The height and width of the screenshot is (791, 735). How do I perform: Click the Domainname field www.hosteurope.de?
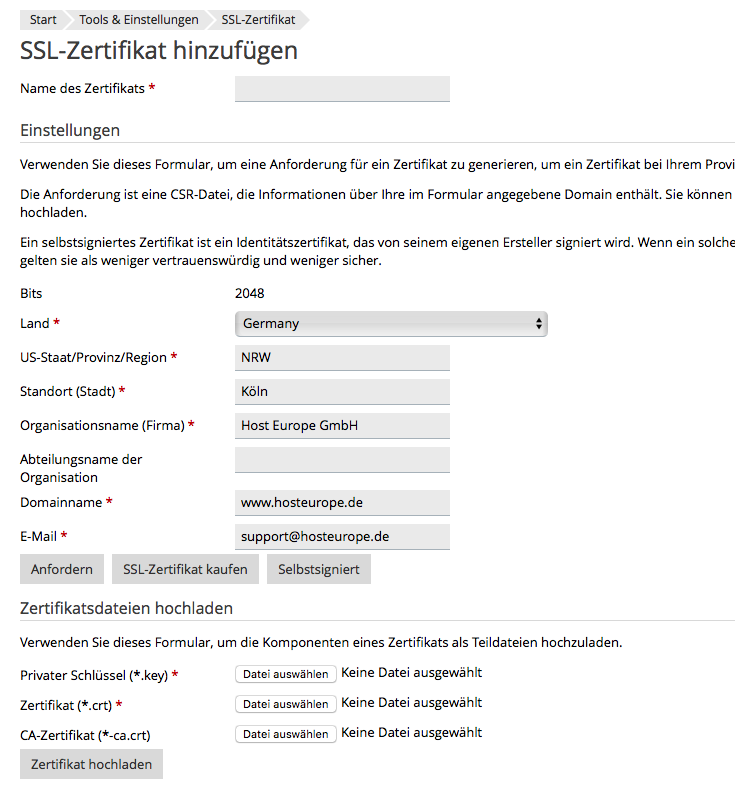tap(342, 502)
